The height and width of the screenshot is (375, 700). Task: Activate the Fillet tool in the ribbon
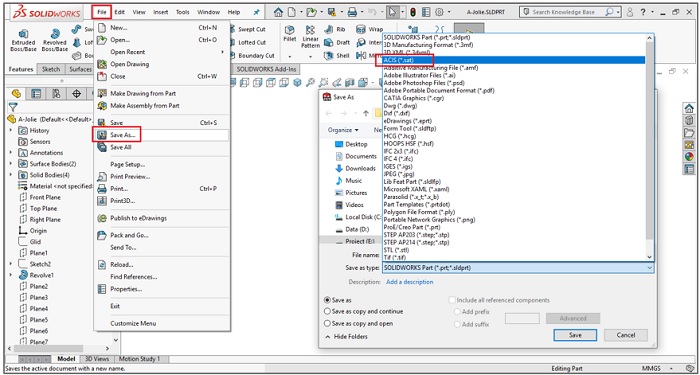[290, 33]
